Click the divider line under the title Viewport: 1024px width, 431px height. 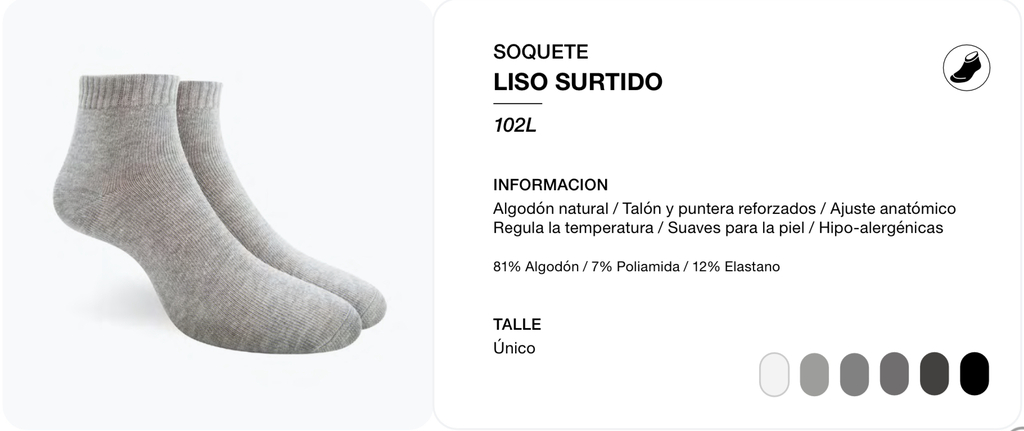[517, 103]
